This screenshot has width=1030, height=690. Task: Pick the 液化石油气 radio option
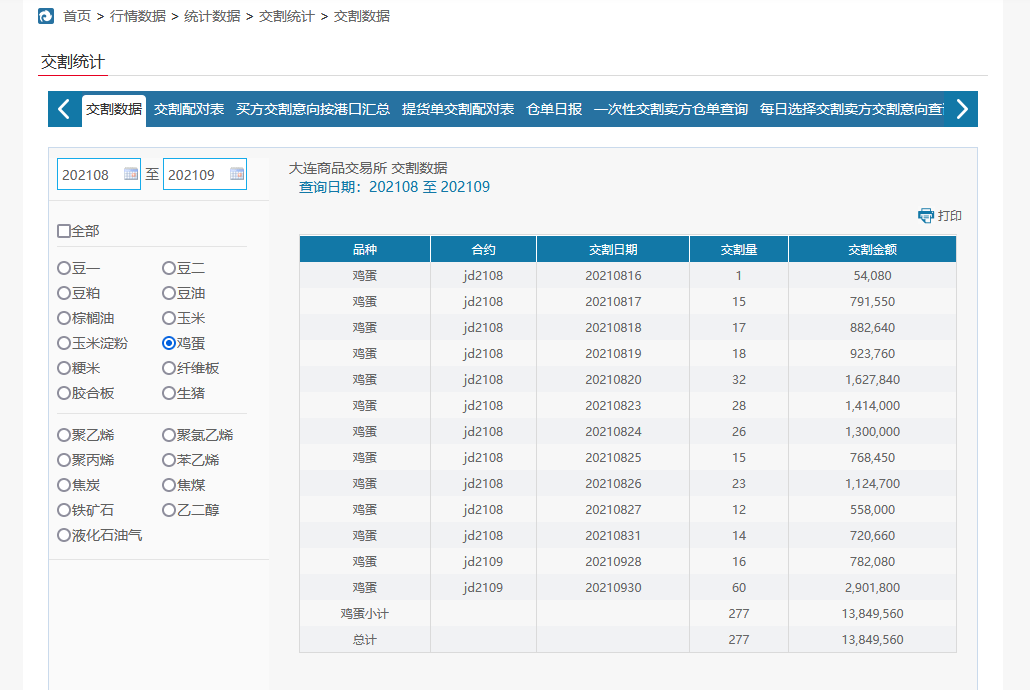[64, 535]
